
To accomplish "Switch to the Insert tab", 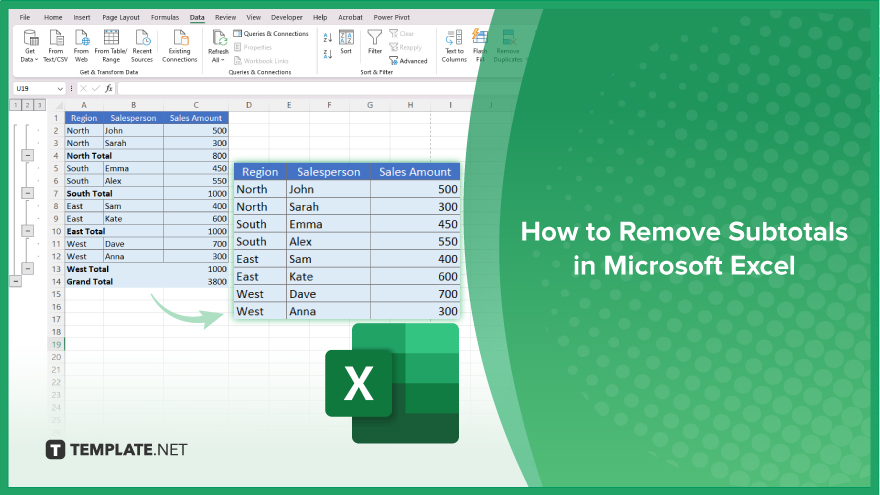I will pos(82,17).
